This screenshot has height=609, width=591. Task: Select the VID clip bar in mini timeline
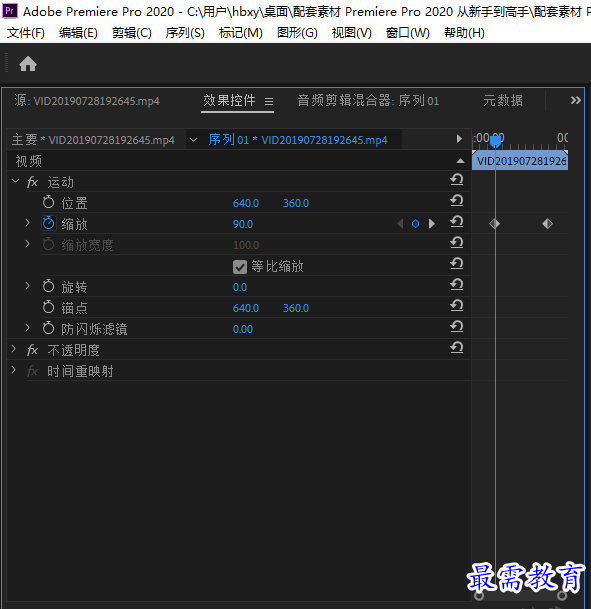click(520, 161)
